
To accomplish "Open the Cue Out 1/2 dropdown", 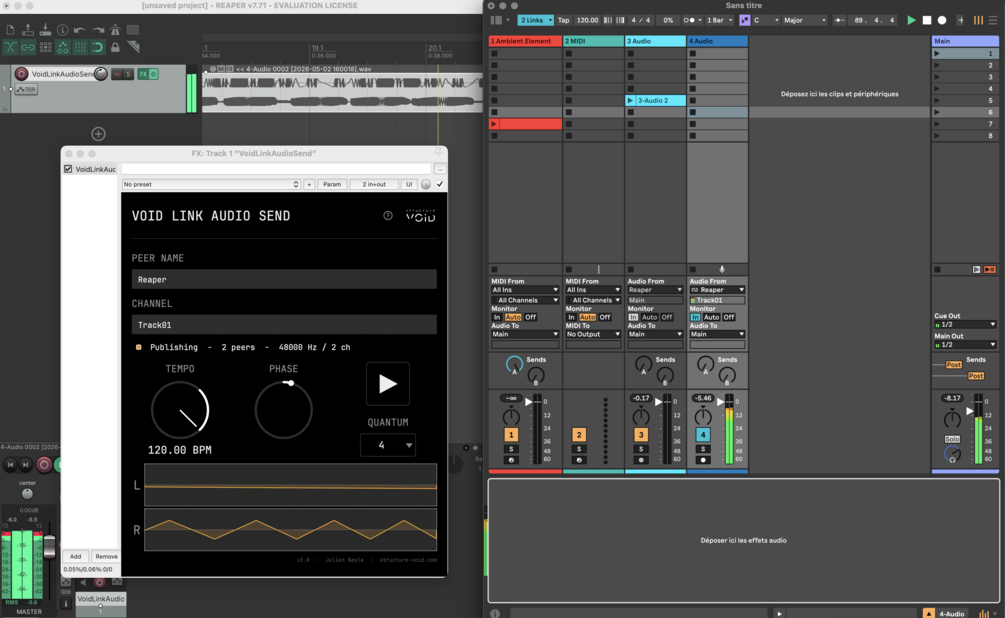I will coord(965,324).
